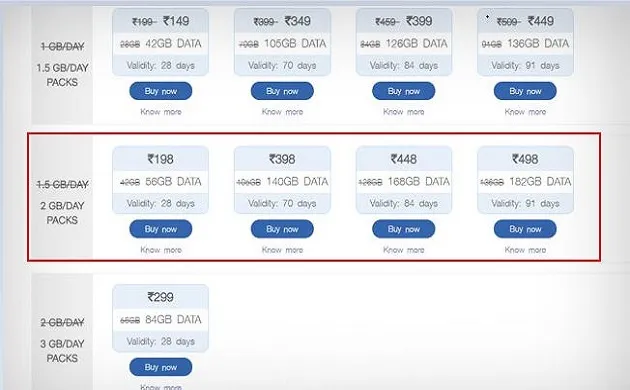The width and height of the screenshot is (630, 390).
Task: Open Know more under ₹448 pack
Action: (x=403, y=250)
